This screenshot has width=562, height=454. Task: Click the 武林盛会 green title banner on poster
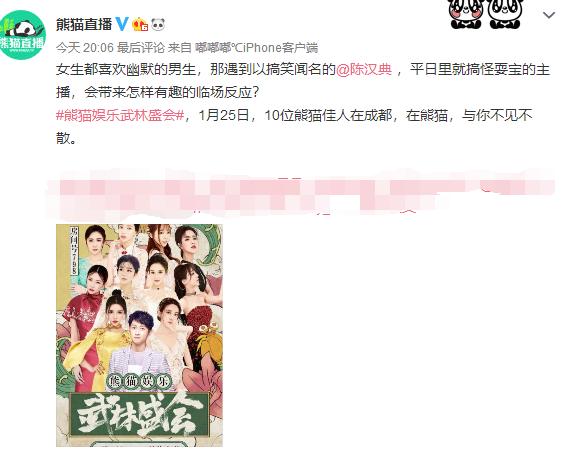139,415
